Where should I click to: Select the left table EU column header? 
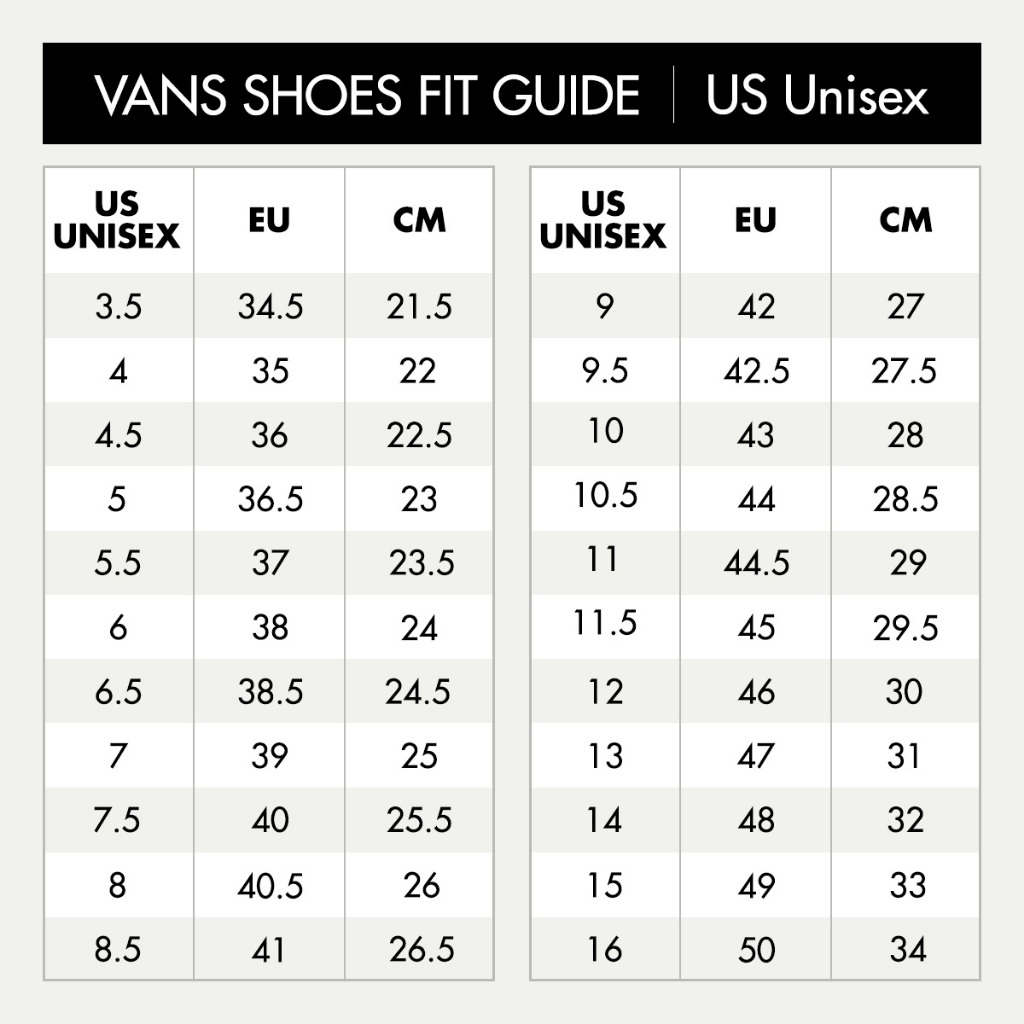pos(269,220)
